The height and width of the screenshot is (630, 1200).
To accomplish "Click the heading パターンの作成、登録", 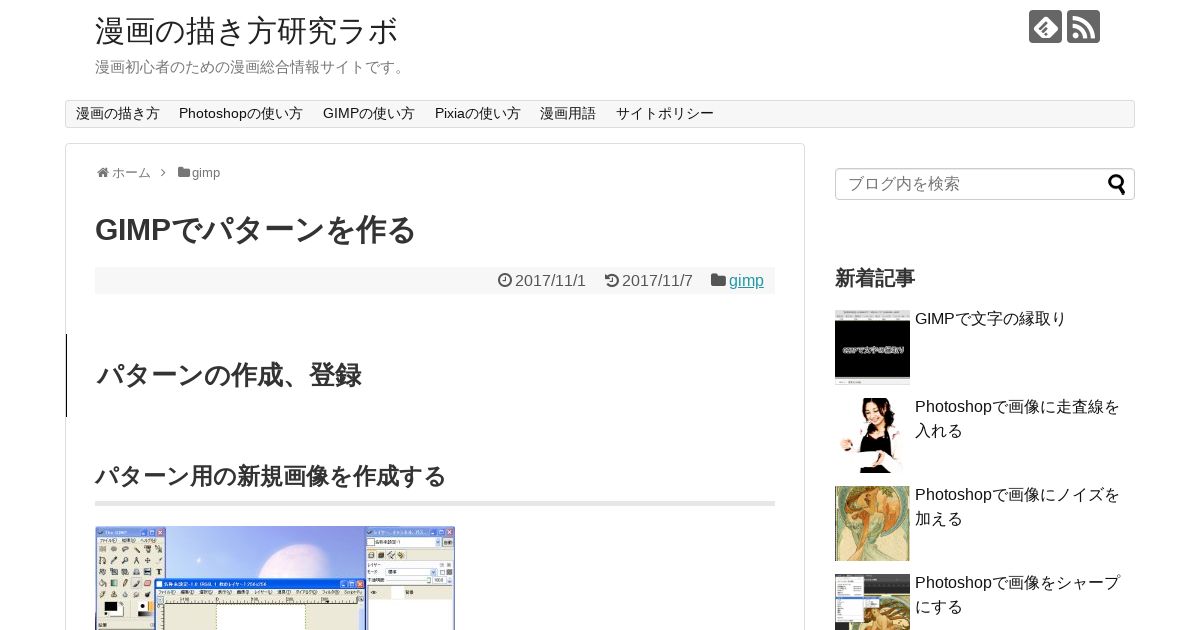I will click(228, 376).
